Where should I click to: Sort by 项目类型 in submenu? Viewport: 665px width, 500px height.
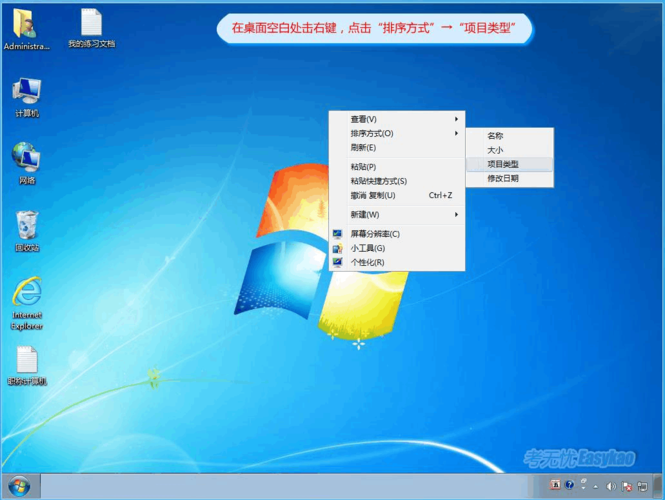[x=509, y=164]
